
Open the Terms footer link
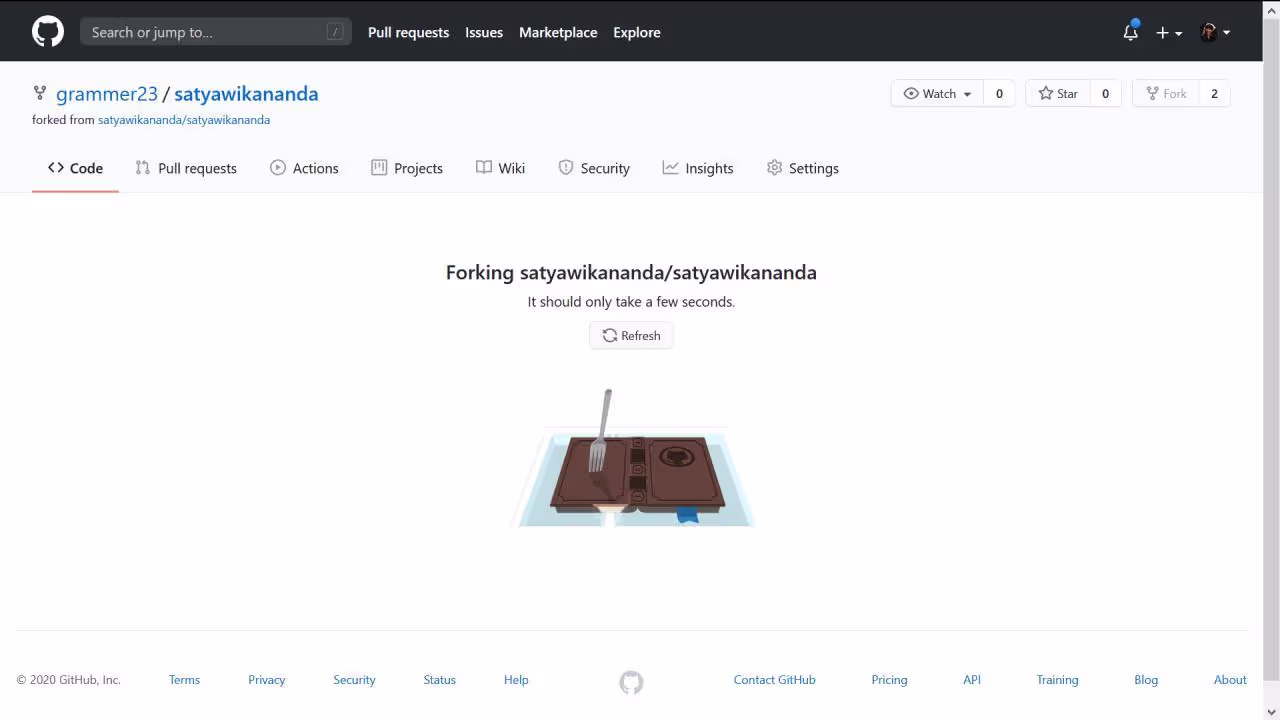click(184, 680)
